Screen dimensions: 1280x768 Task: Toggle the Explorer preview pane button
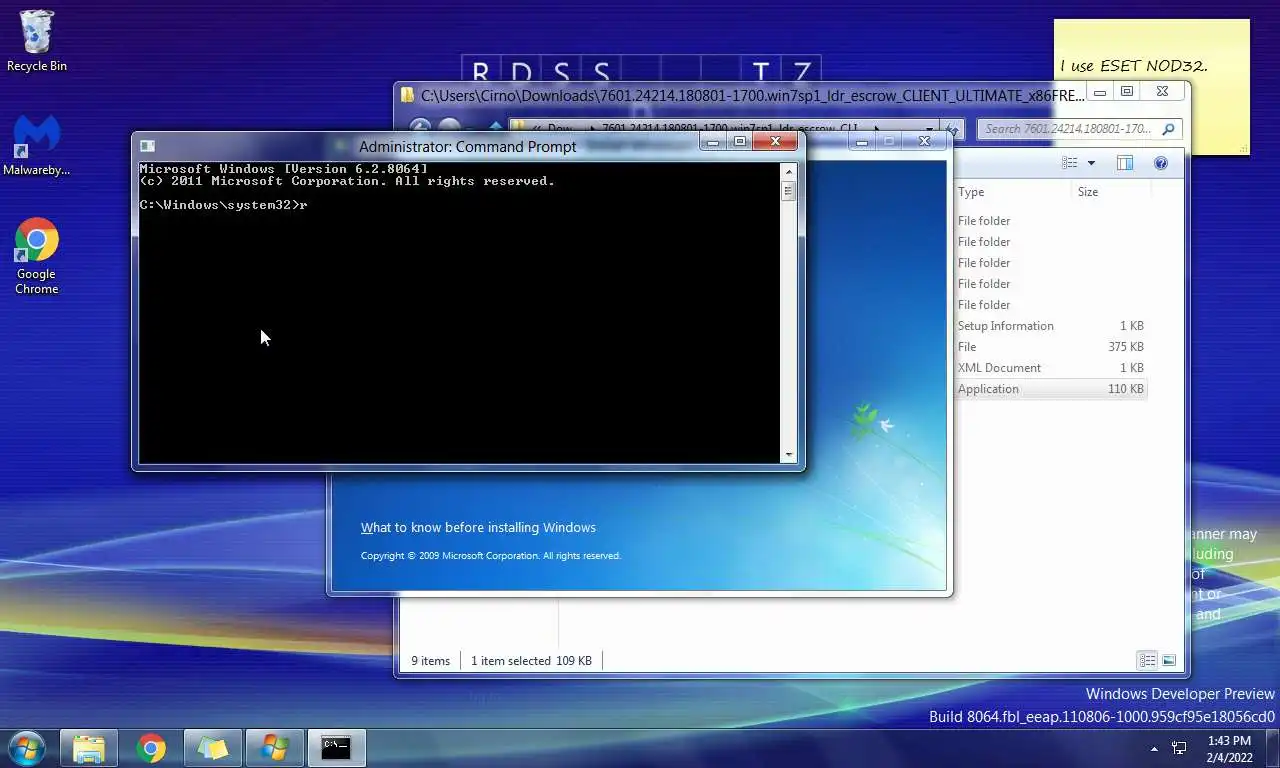(x=1125, y=163)
